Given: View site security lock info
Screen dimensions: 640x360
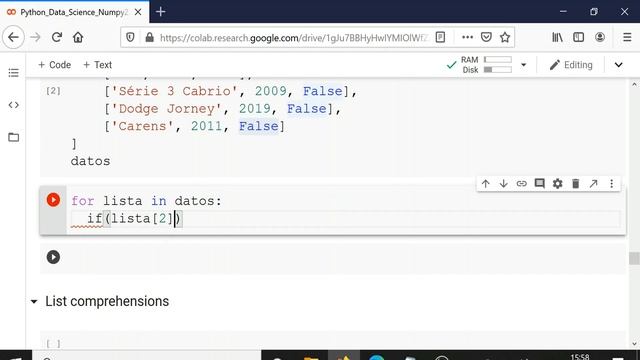Looking at the screenshot, I should pyautogui.click(x=149, y=38).
